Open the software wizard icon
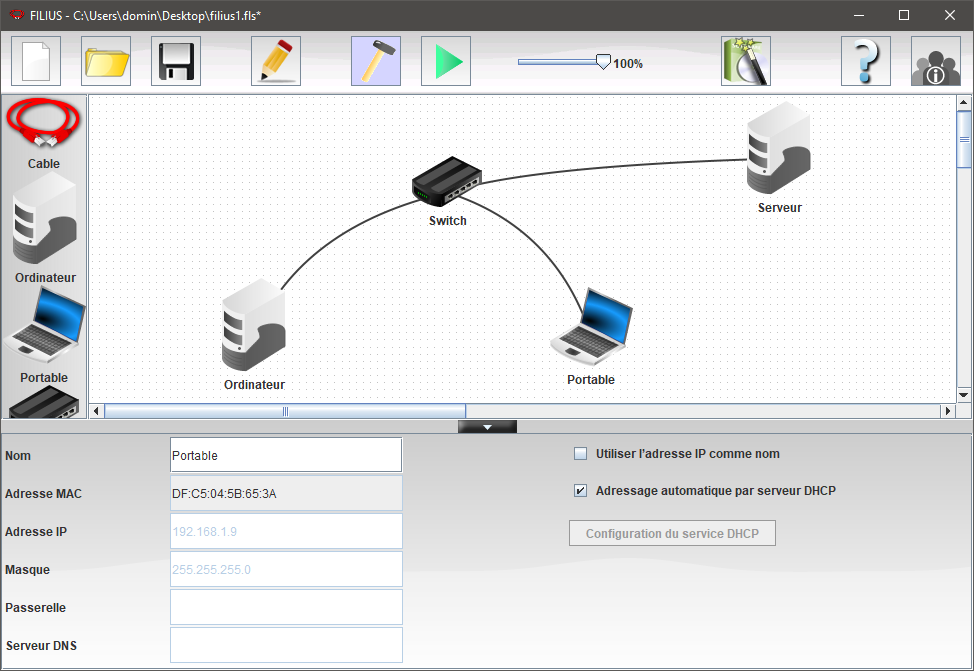Viewport: 974px width, 671px height. click(746, 61)
